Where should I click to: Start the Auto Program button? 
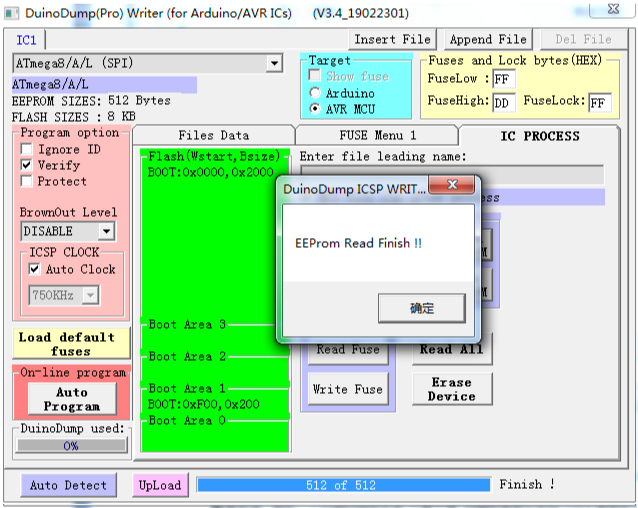tap(72, 399)
